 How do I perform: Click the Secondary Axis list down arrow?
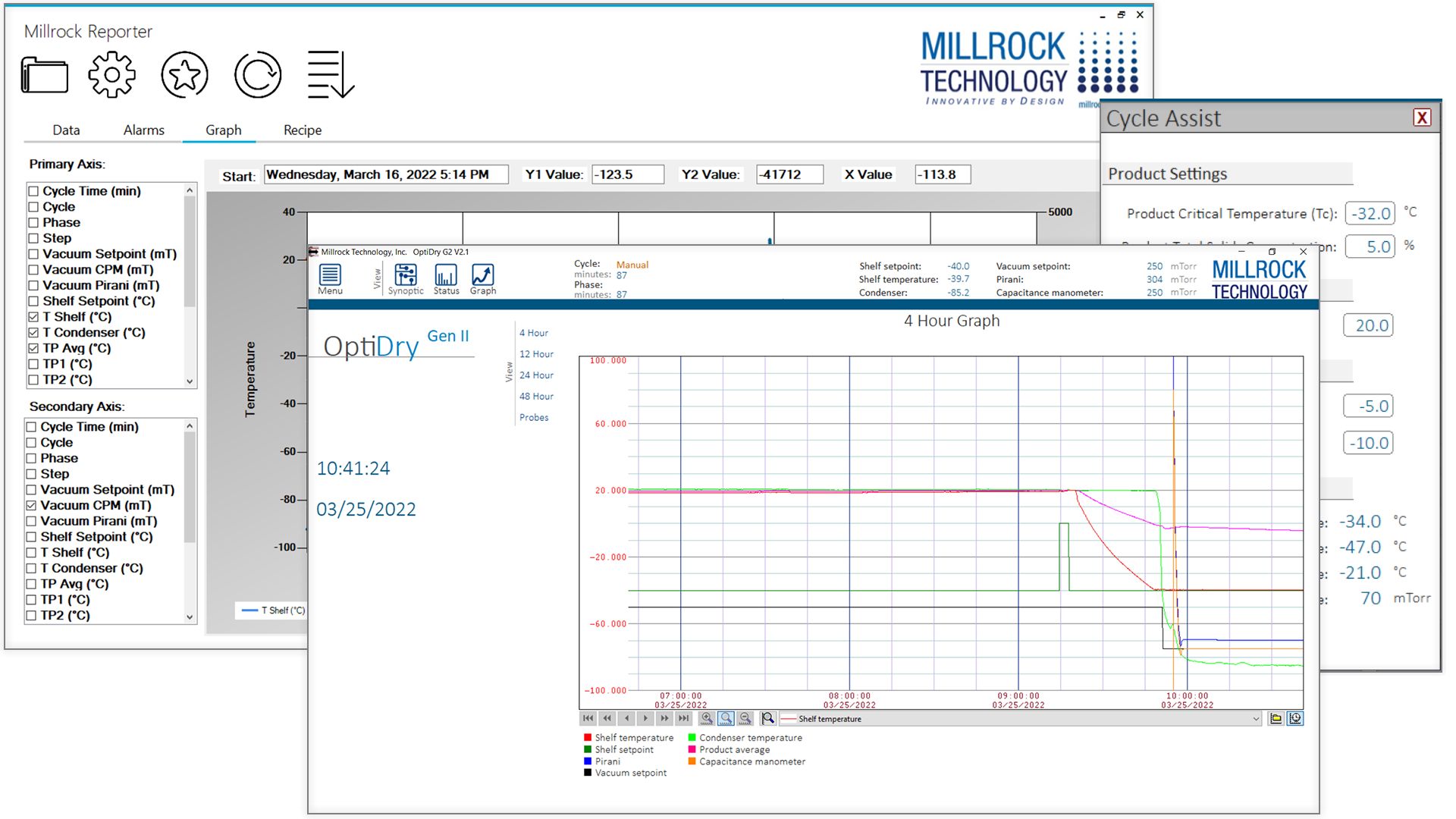(190, 617)
